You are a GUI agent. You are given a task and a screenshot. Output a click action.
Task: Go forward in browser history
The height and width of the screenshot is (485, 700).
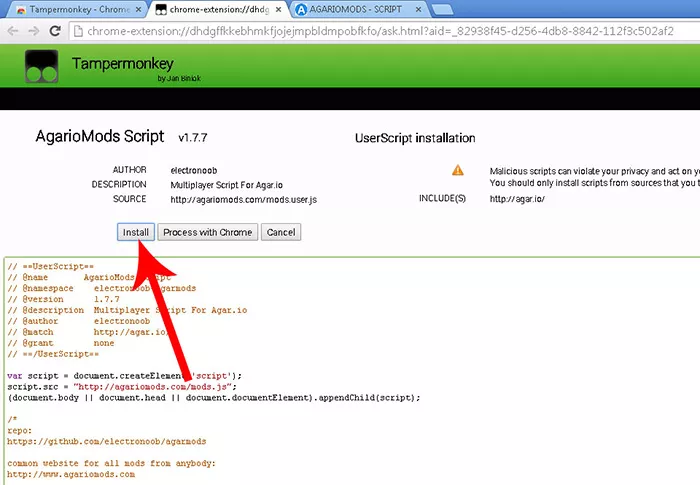pos(34,31)
